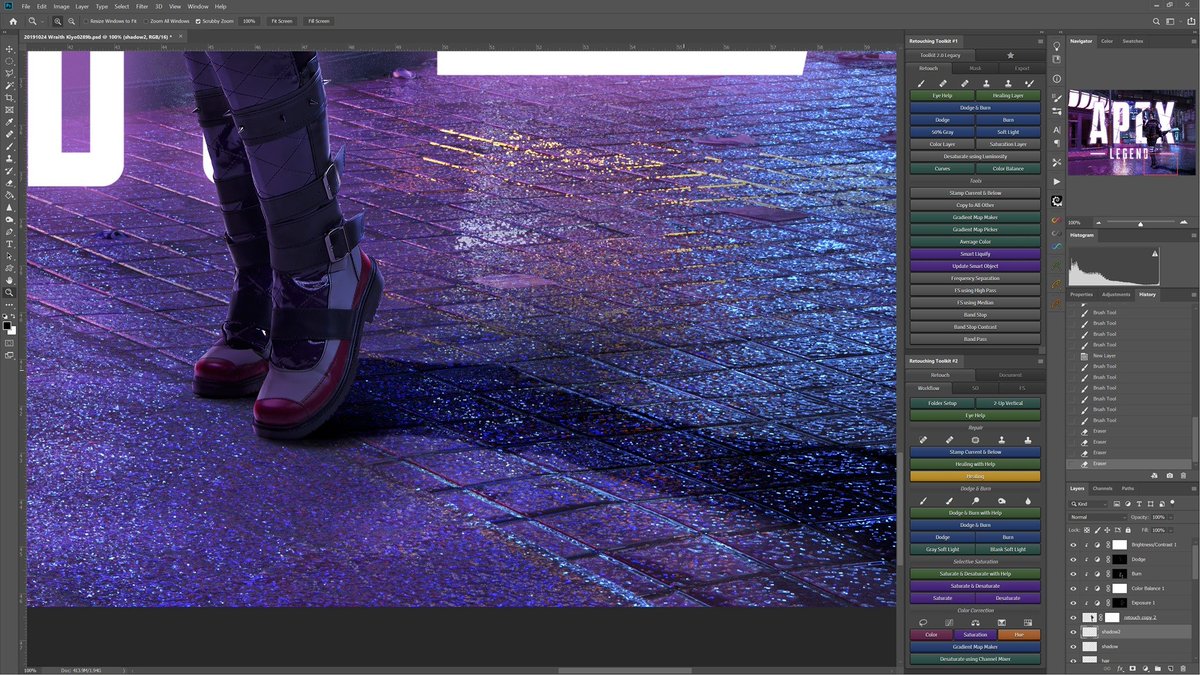This screenshot has width=1200, height=675.
Task: Select the Pen tool
Action: tap(10, 231)
